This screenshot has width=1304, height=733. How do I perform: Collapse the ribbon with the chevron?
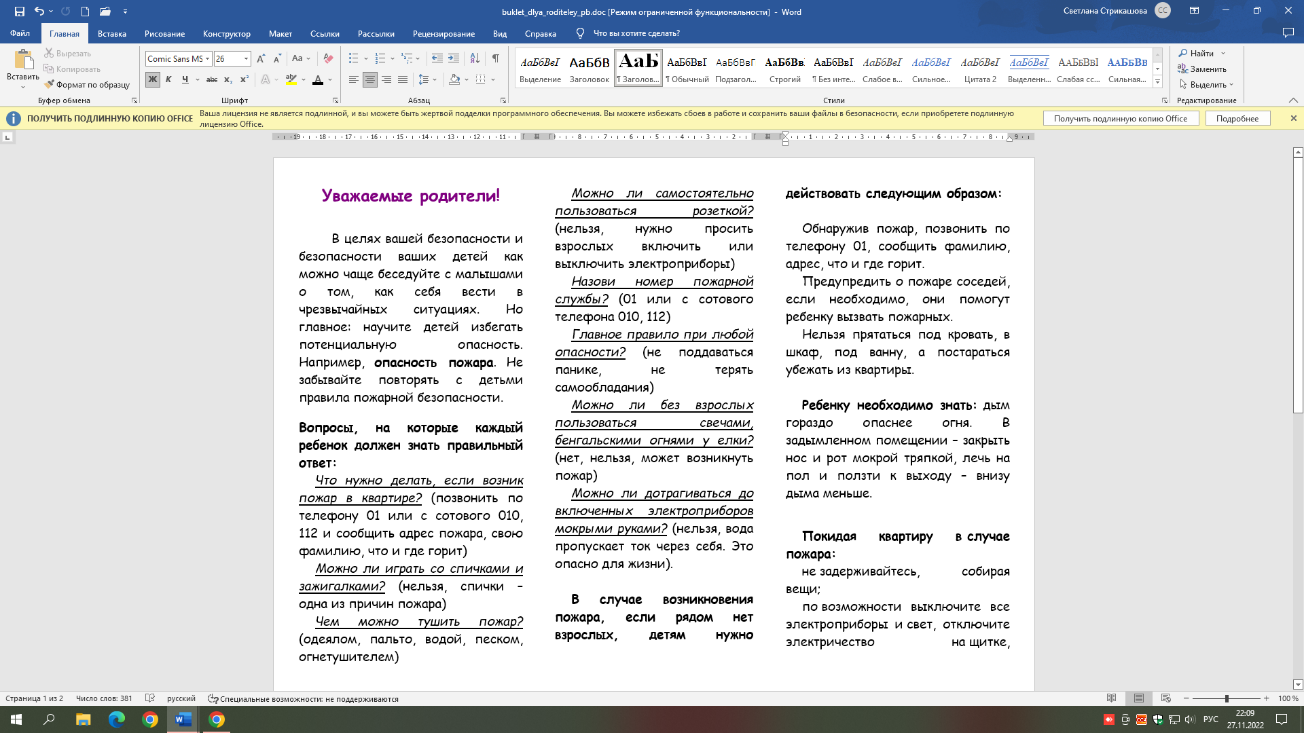point(1293,100)
